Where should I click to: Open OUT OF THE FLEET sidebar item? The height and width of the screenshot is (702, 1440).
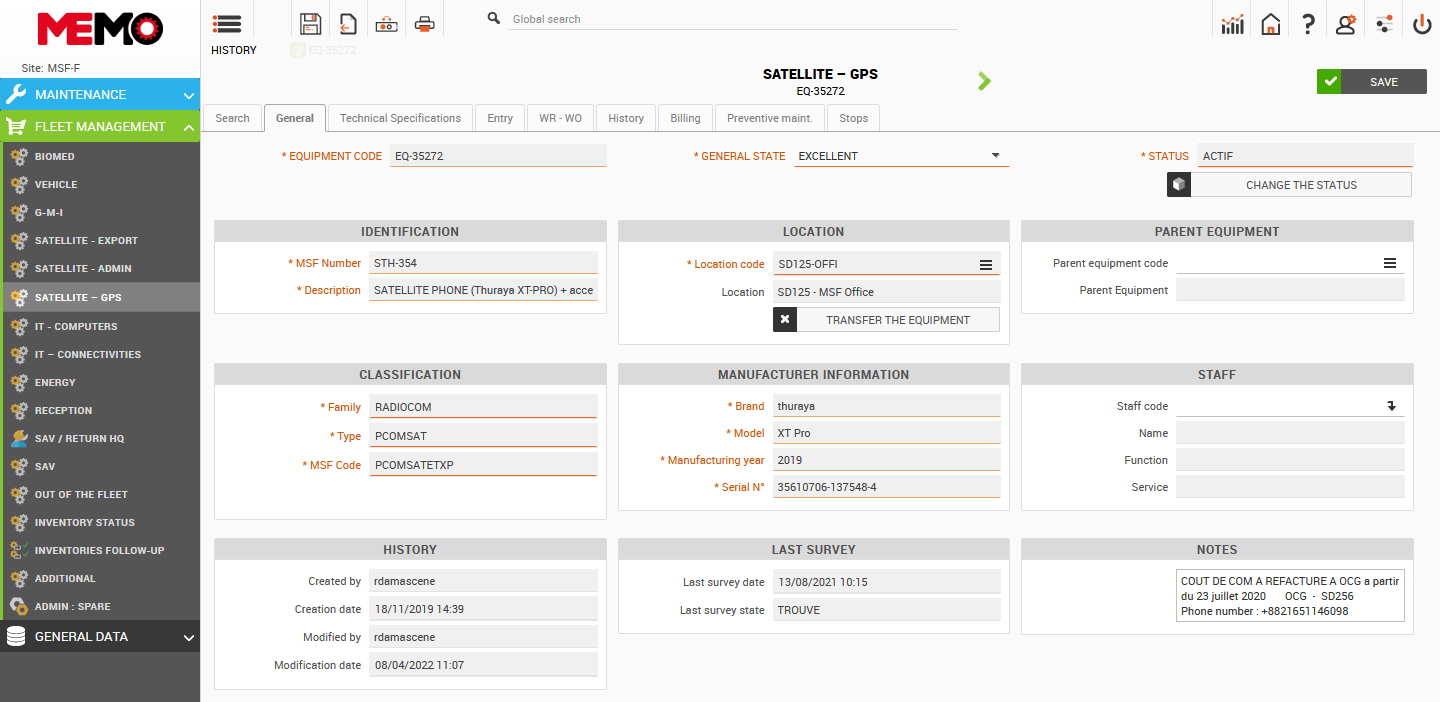pyautogui.click(x=100, y=494)
